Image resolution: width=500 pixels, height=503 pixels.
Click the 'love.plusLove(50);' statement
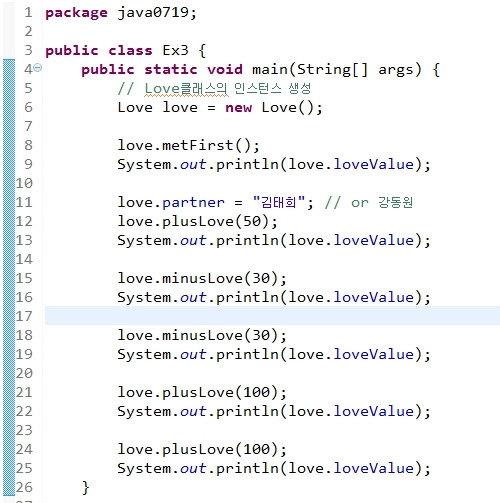[x=197, y=221]
